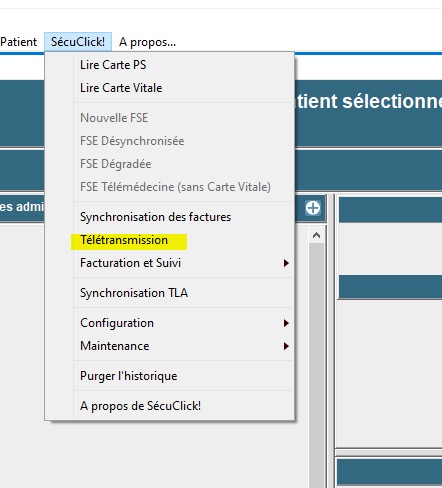Click the vertical scrollbar track
This screenshot has width=442, height=488.
tap(316, 365)
